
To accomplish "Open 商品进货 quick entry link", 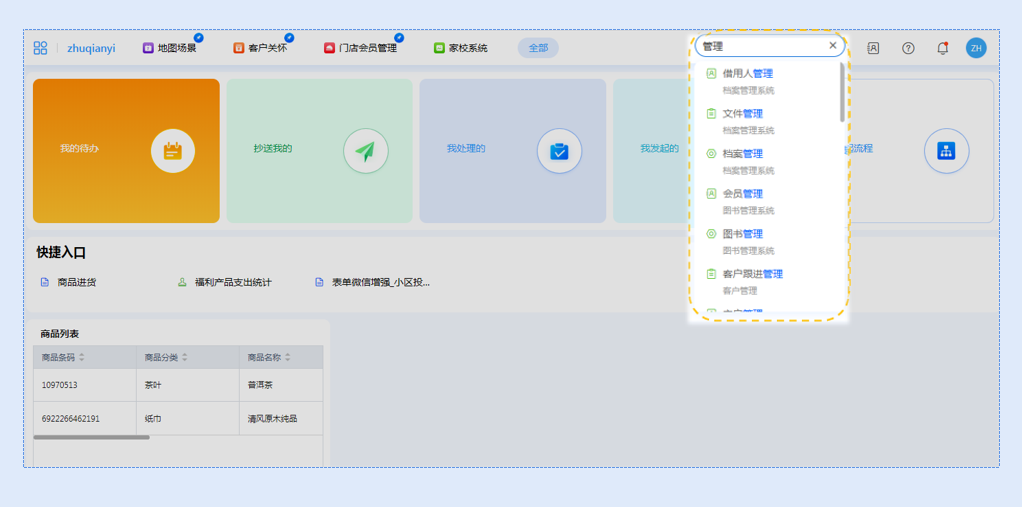I will (76, 283).
